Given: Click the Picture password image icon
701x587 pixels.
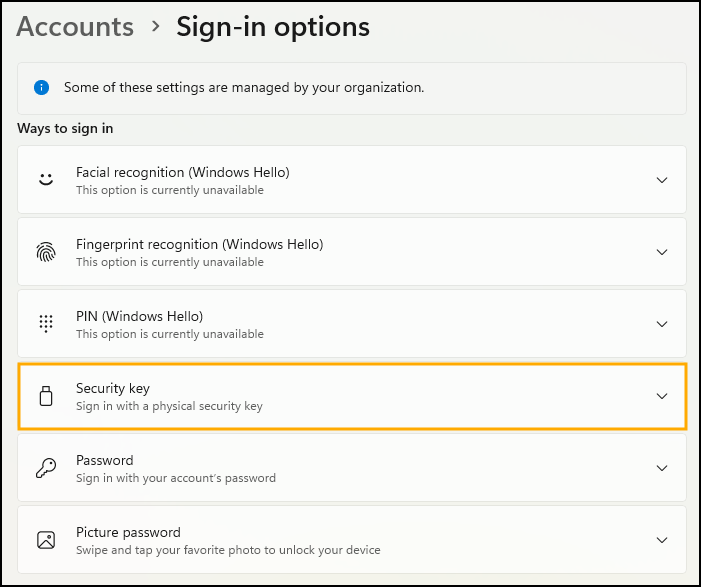Looking at the screenshot, I should tap(45, 540).
